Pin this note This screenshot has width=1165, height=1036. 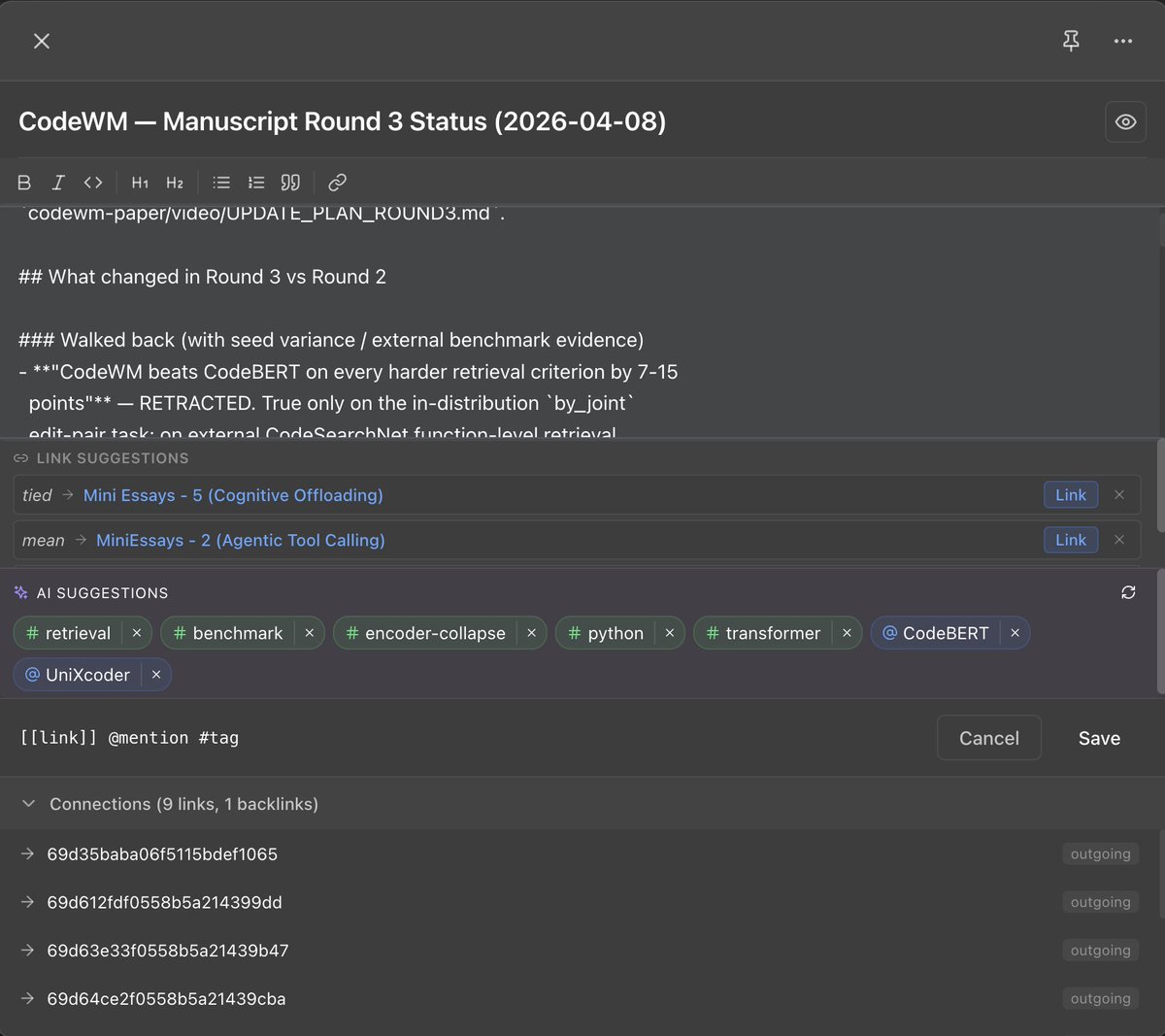[x=1071, y=41]
